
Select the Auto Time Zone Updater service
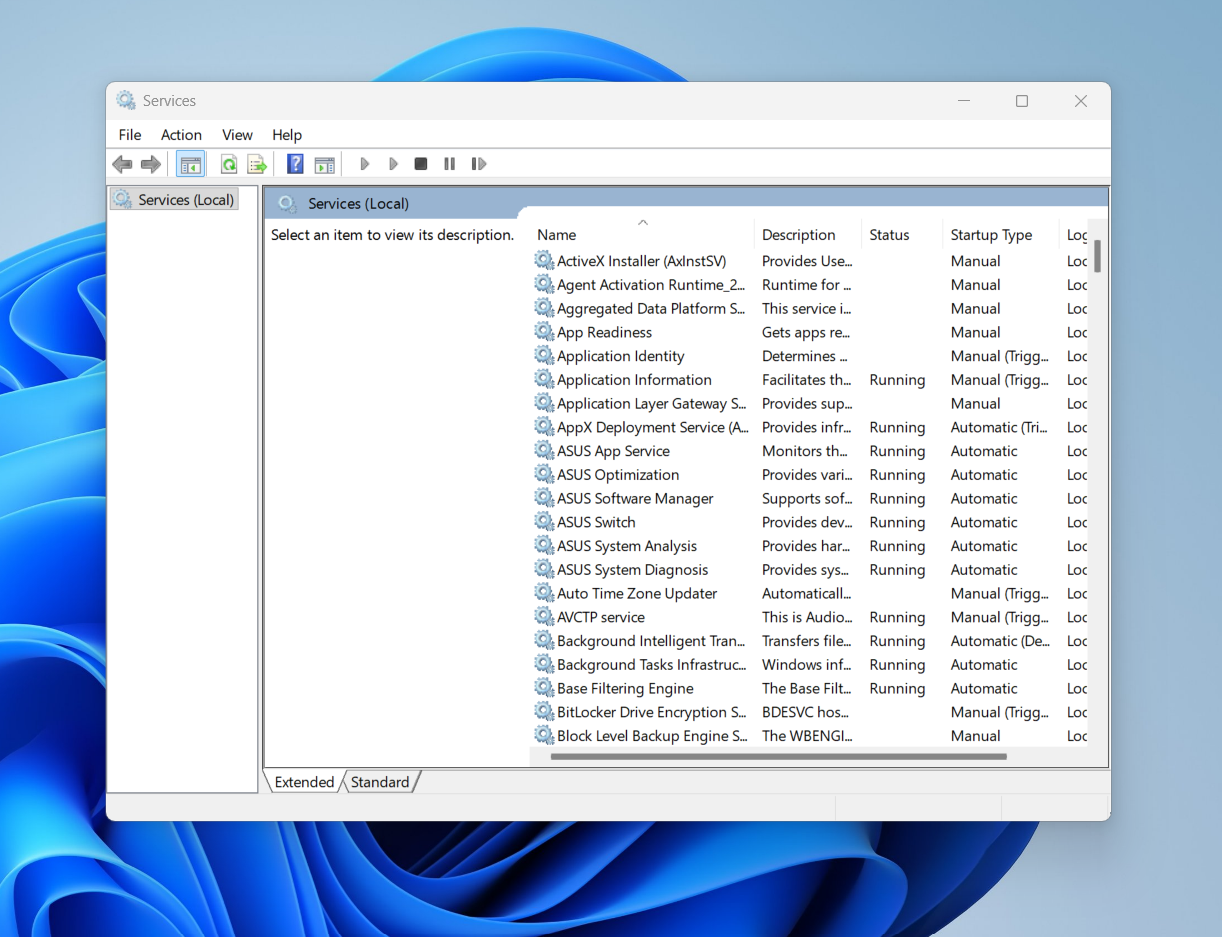pos(637,594)
